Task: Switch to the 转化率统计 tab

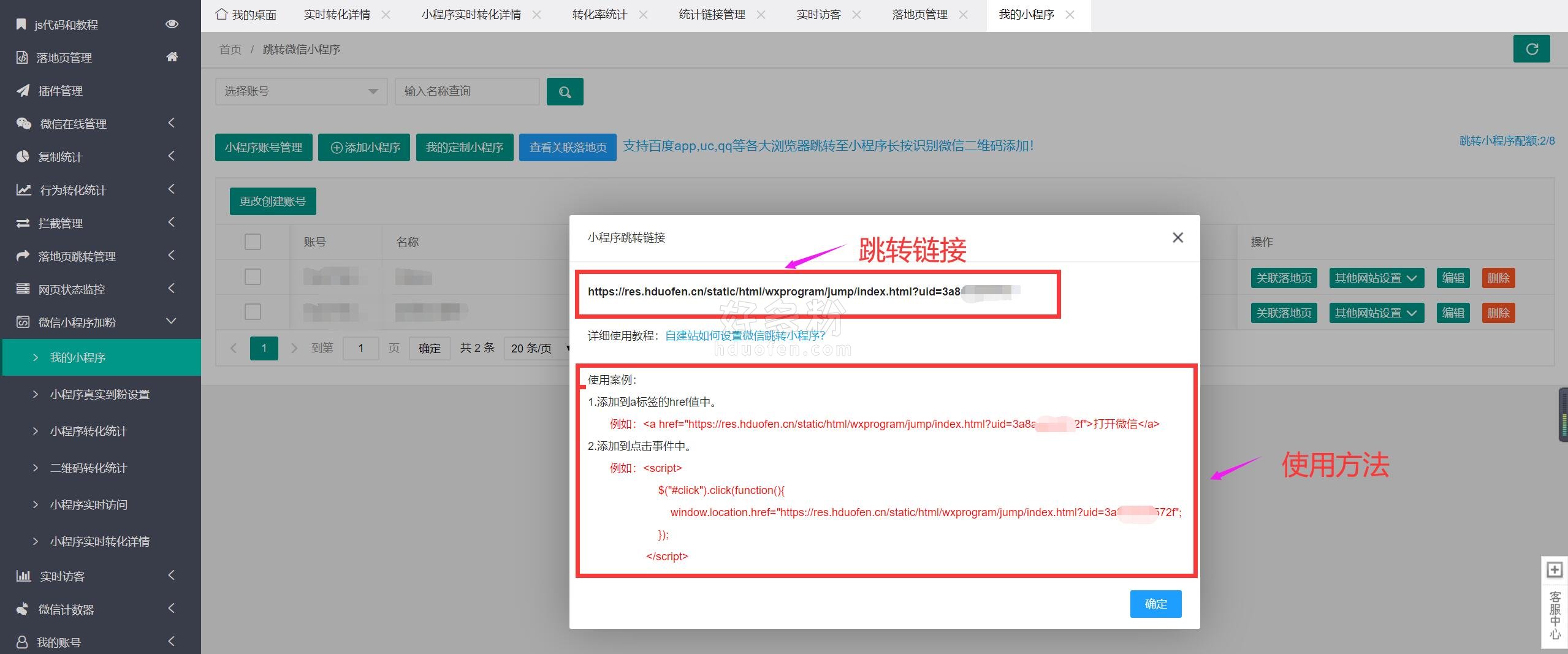Action: [599, 15]
